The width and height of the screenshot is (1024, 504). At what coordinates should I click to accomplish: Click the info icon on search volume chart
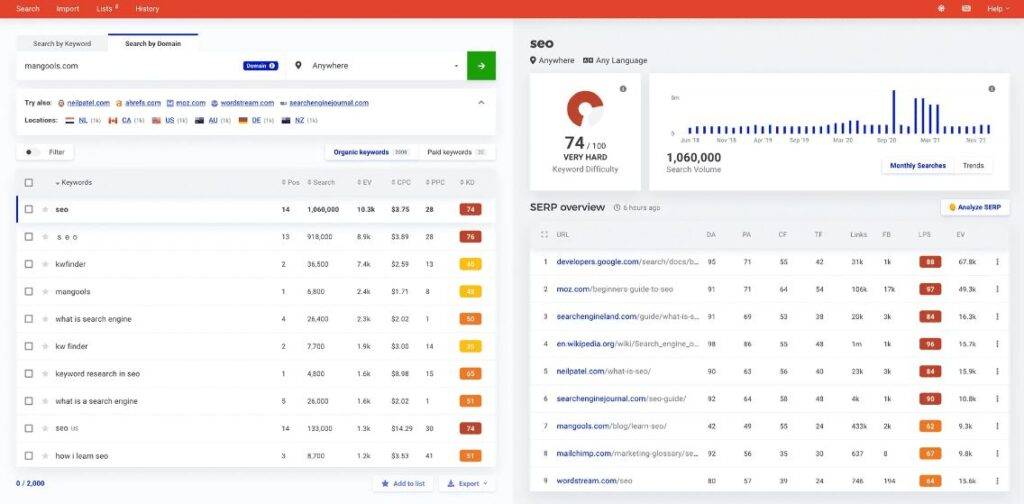[992, 89]
